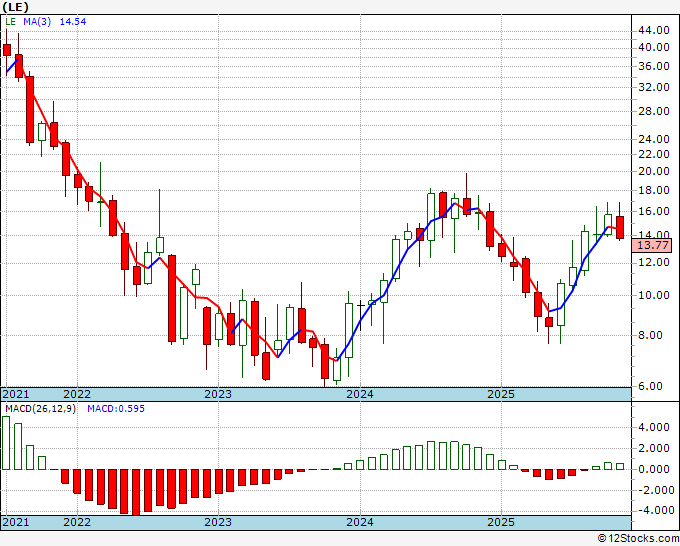The width and height of the screenshot is (680, 546).
Task: Click the 44.00 price axis label
Action: pyautogui.click(x=653, y=30)
